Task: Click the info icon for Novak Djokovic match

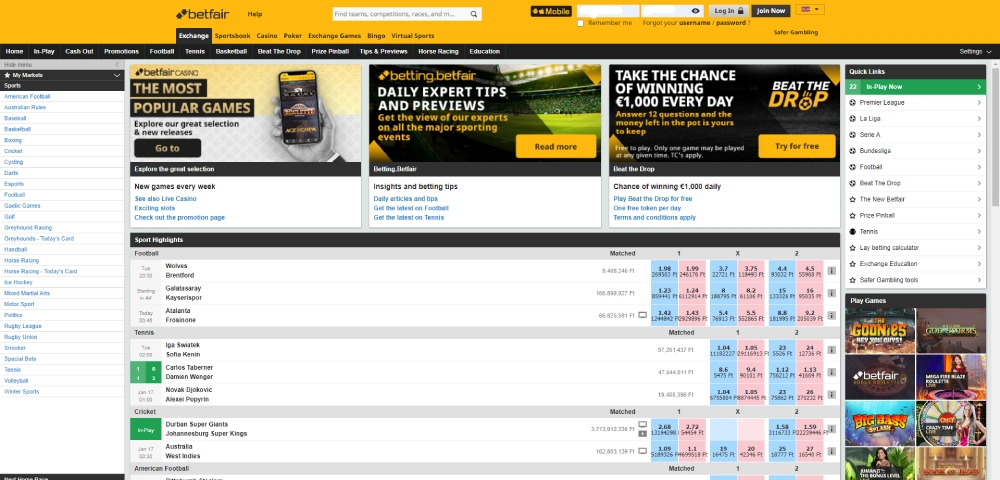Action: coord(832,395)
